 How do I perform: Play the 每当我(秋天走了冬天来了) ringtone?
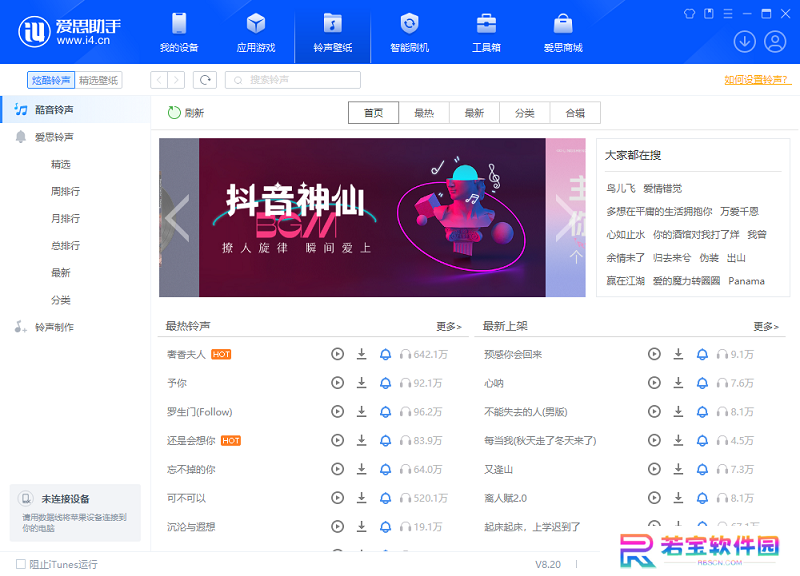[654, 440]
